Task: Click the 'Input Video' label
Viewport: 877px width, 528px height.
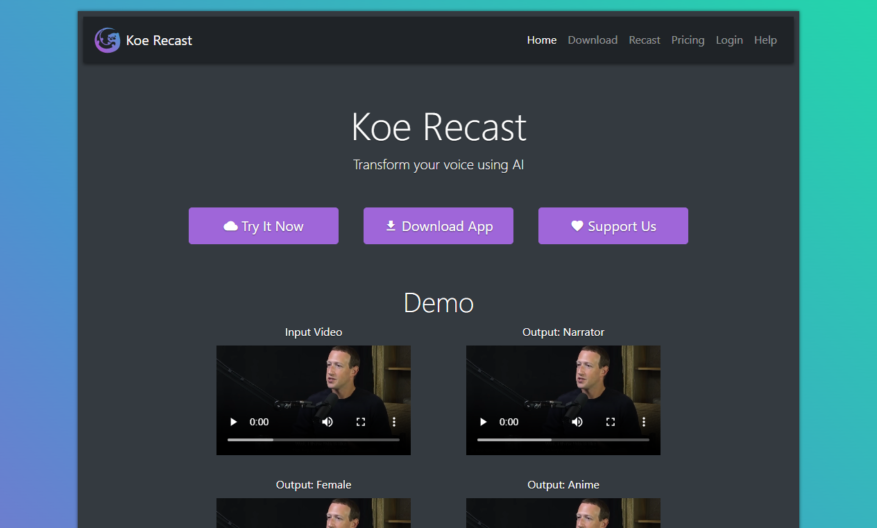Action: (313, 332)
